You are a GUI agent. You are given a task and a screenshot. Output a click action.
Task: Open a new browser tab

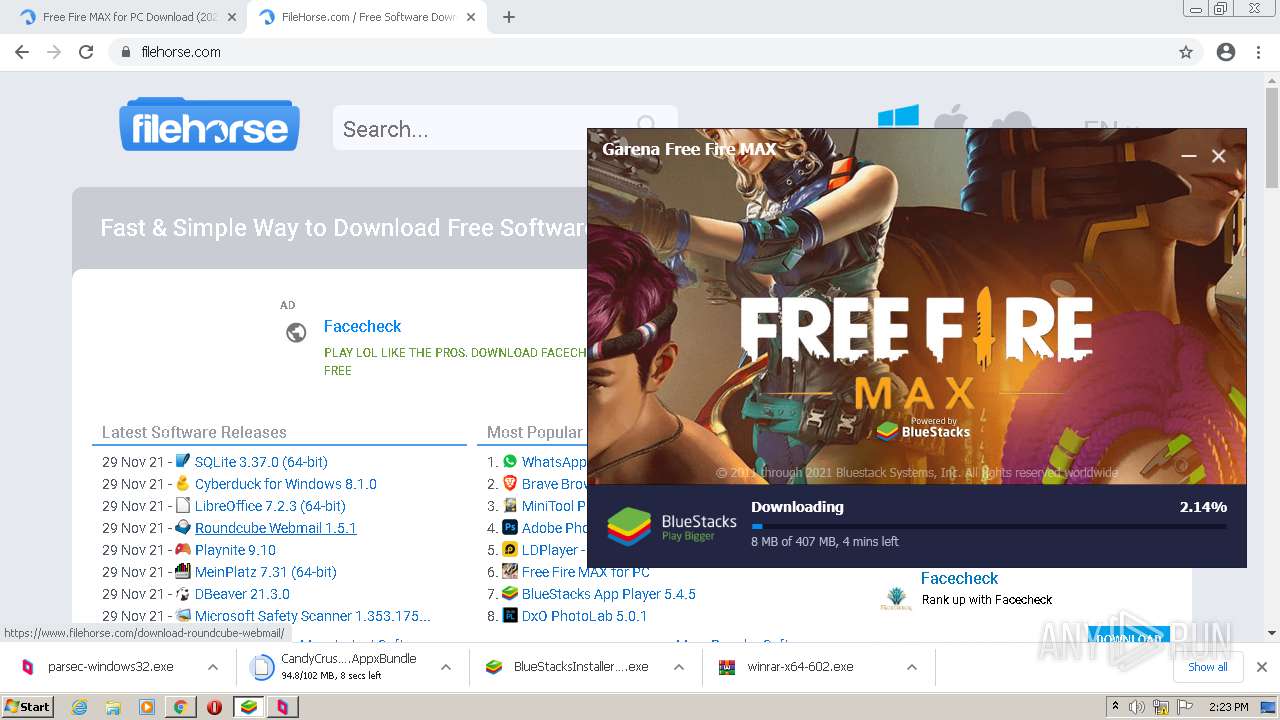(x=509, y=17)
